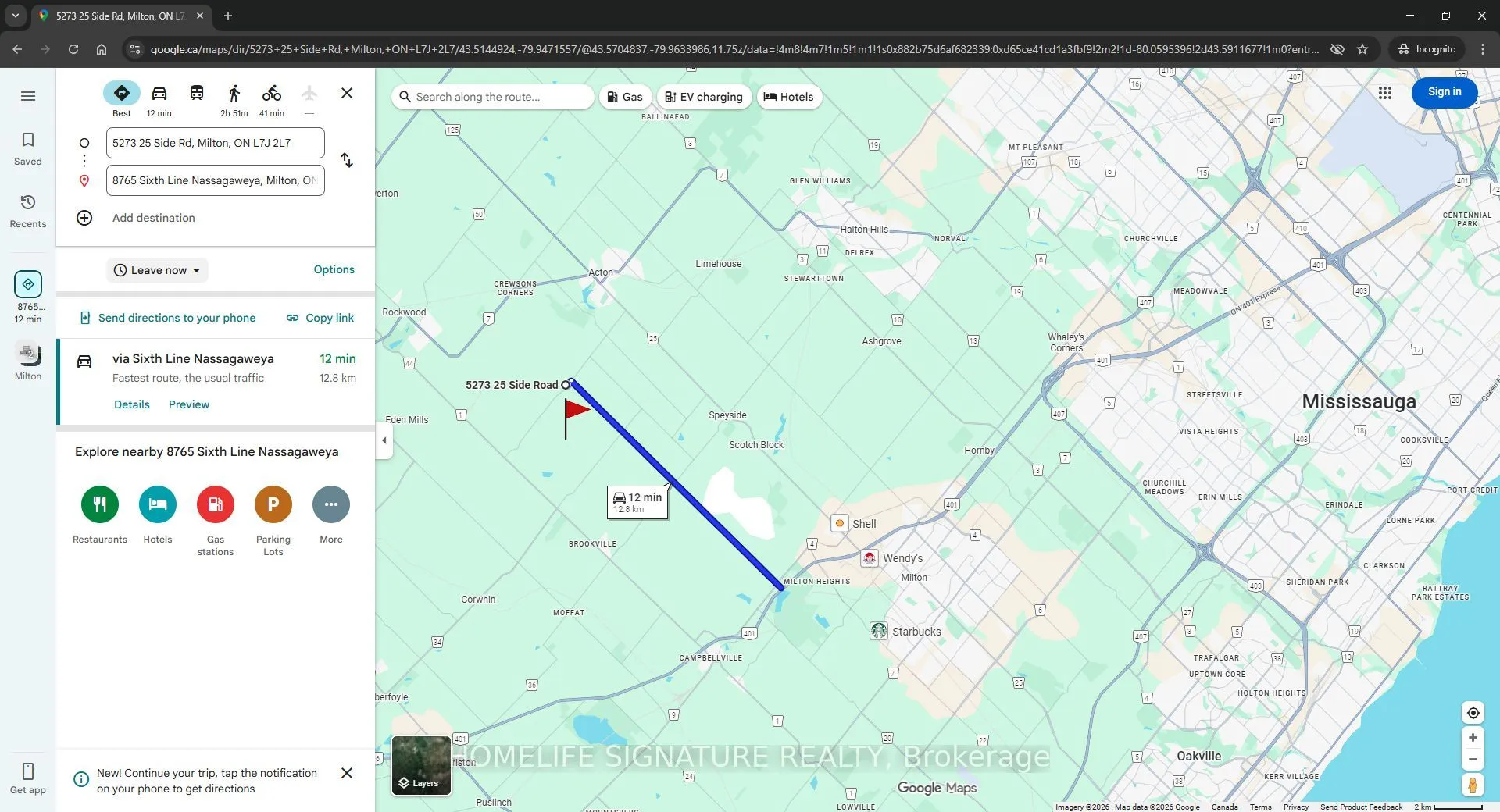Open the main hamburger menu
Screen dimensions: 1500x812
[28, 96]
